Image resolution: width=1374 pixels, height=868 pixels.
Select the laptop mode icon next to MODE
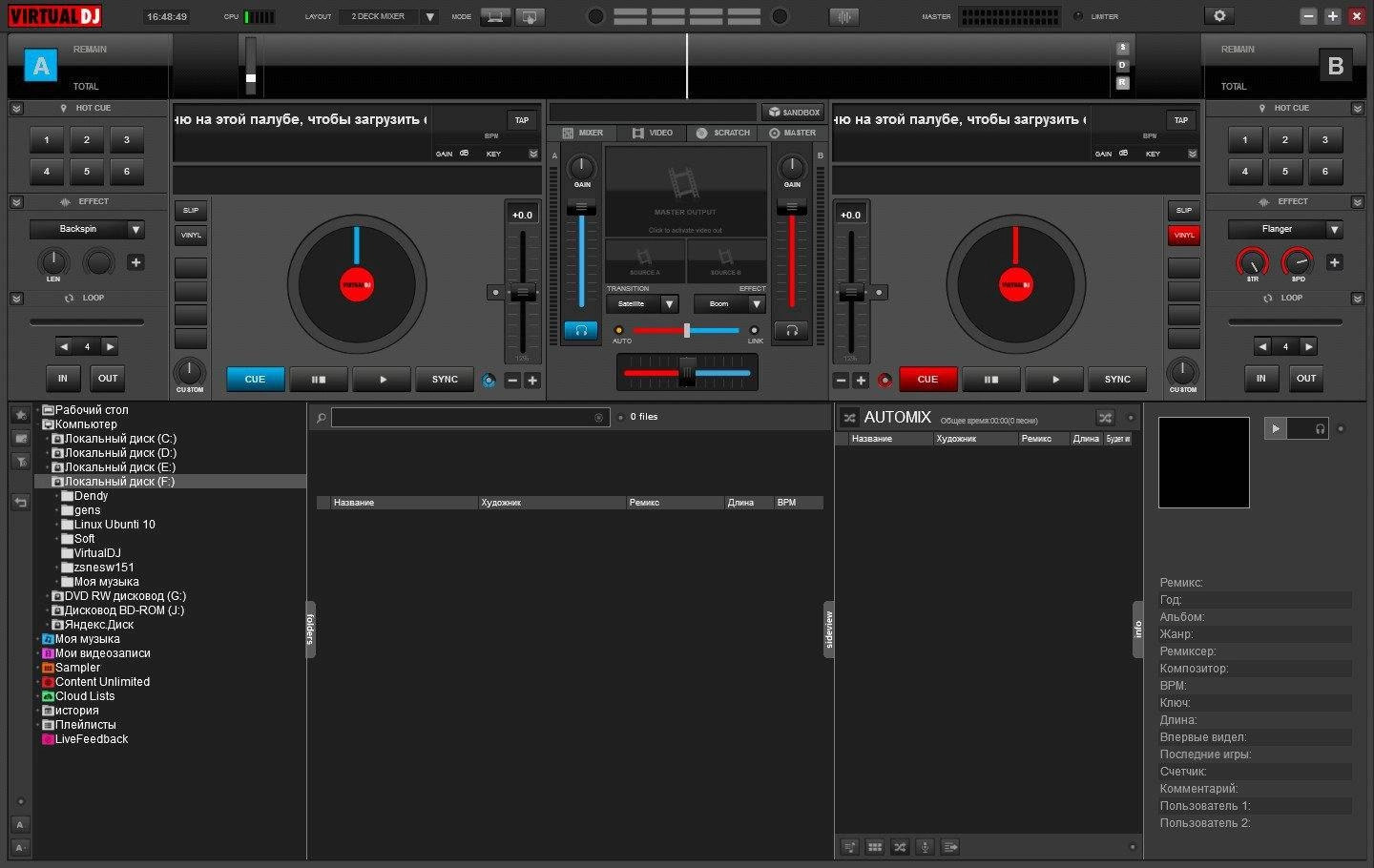(x=495, y=16)
